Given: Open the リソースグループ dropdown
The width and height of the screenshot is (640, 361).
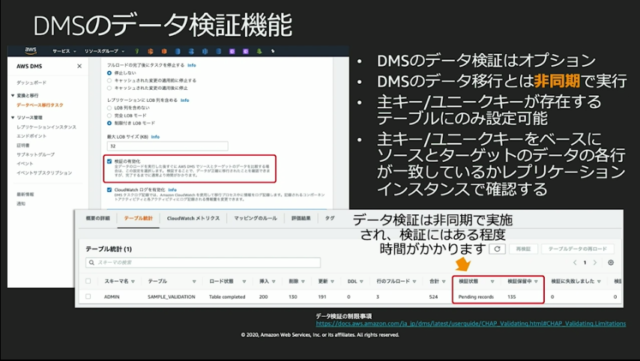Looking at the screenshot, I should tap(104, 51).
